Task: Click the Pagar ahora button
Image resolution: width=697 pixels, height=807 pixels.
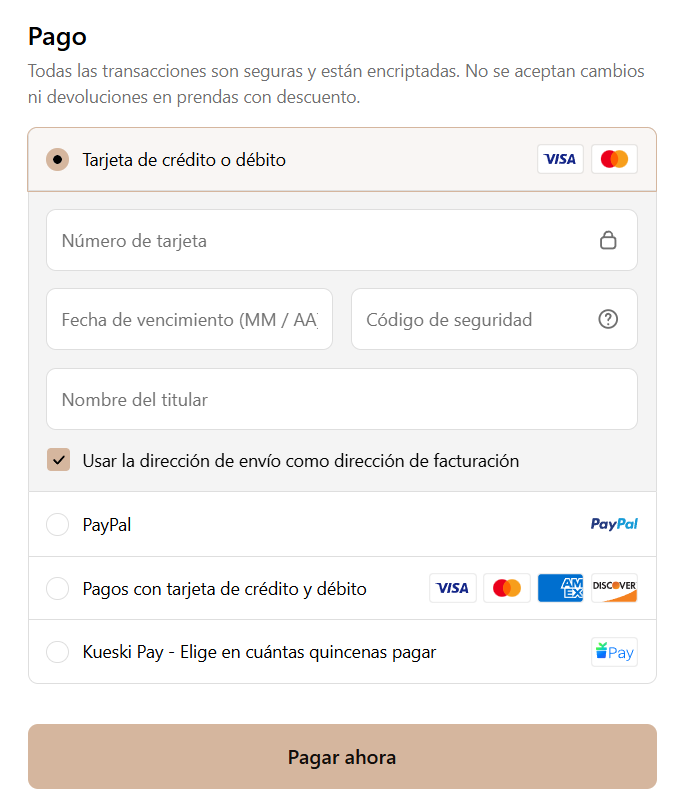Action: click(342, 757)
